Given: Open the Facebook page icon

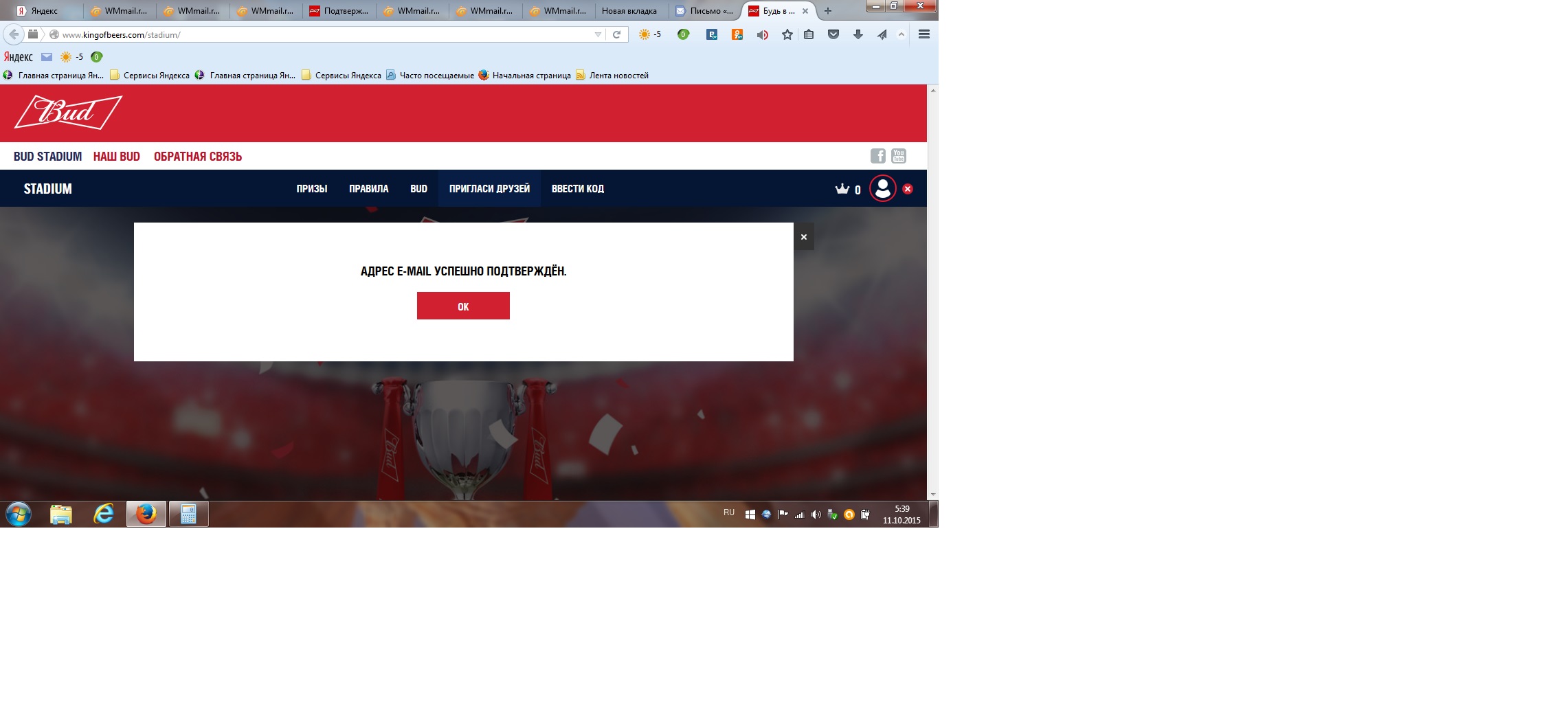Looking at the screenshot, I should pyautogui.click(x=877, y=156).
